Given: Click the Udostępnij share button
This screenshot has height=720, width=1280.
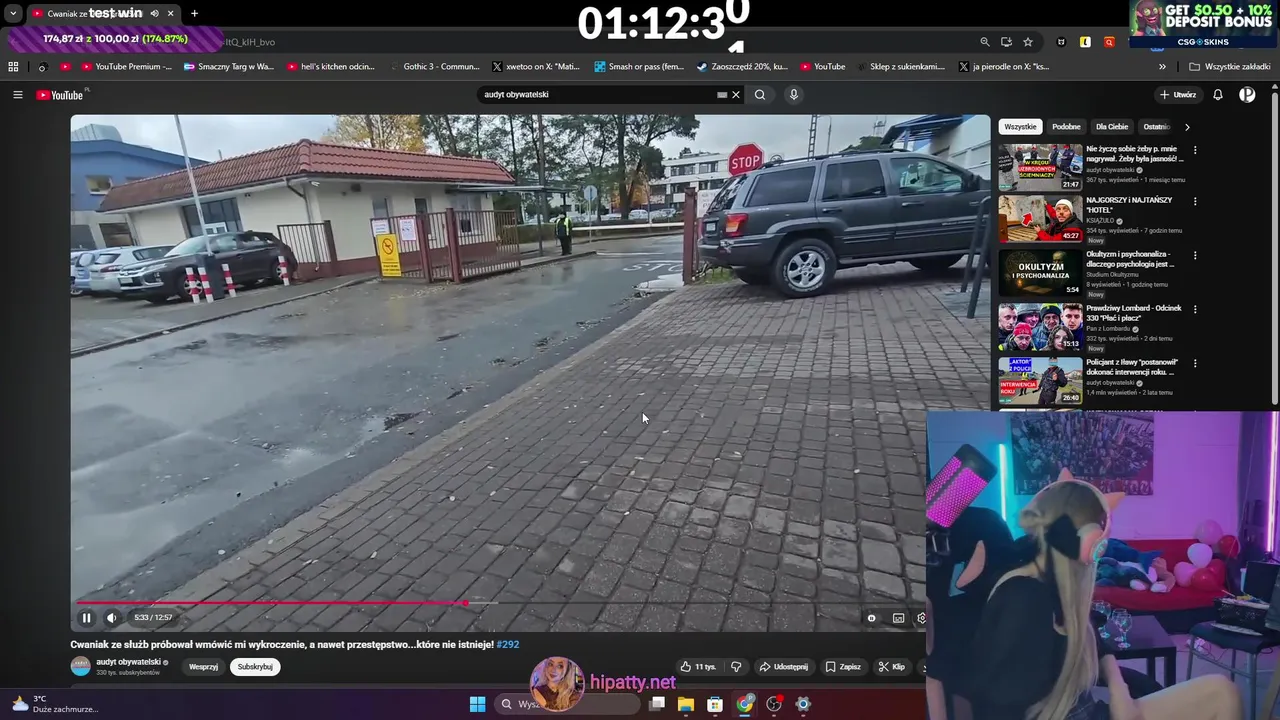Looking at the screenshot, I should pyautogui.click(x=783, y=667).
